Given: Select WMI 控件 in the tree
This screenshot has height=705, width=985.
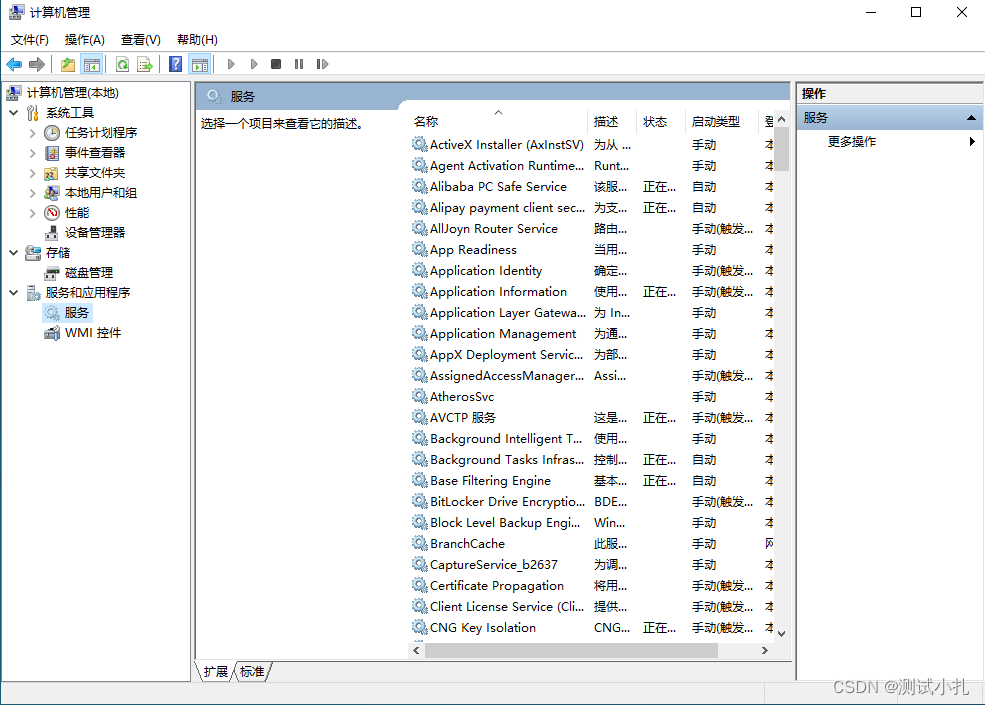Looking at the screenshot, I should [93, 332].
